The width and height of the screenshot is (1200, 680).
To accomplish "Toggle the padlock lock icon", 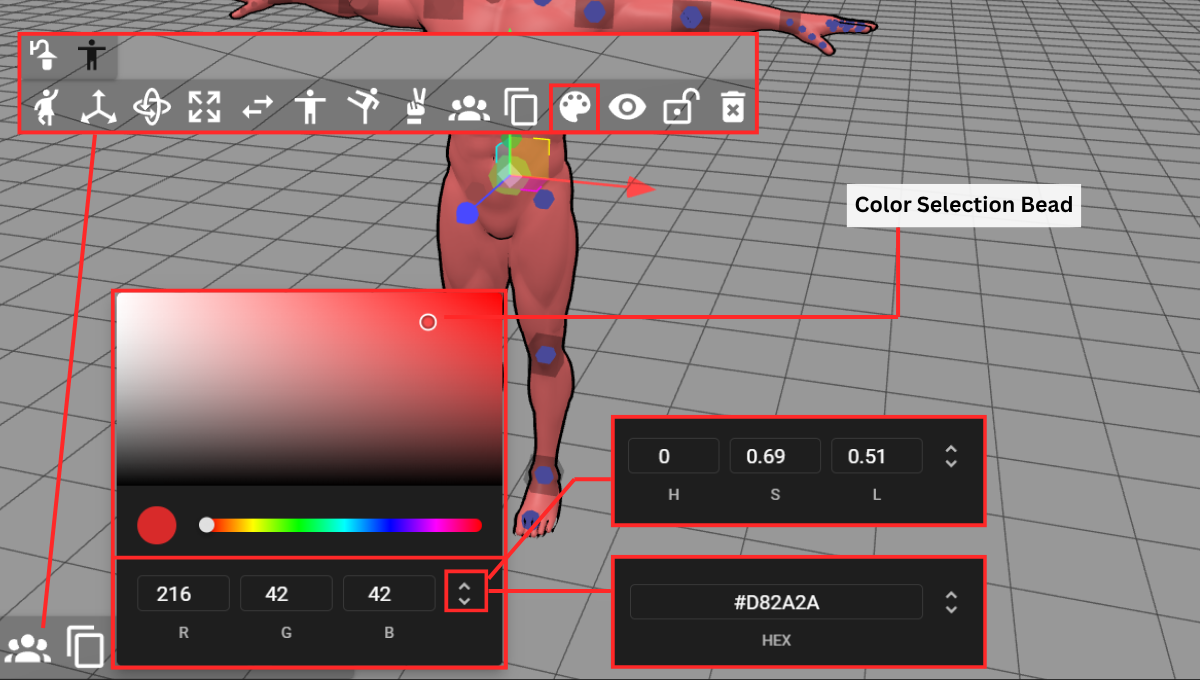I will pos(680,106).
